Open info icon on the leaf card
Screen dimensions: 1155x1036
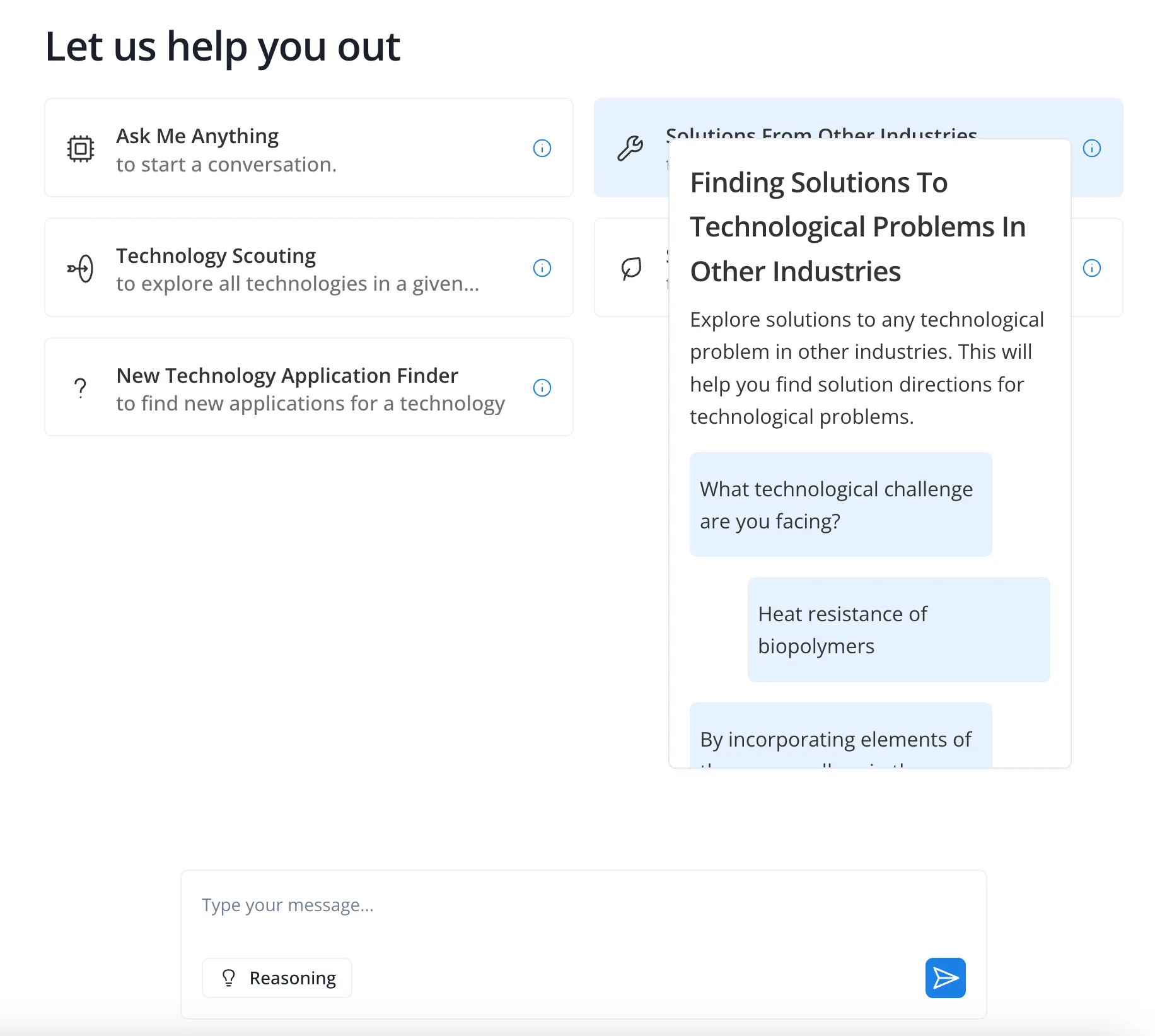[x=1092, y=268]
